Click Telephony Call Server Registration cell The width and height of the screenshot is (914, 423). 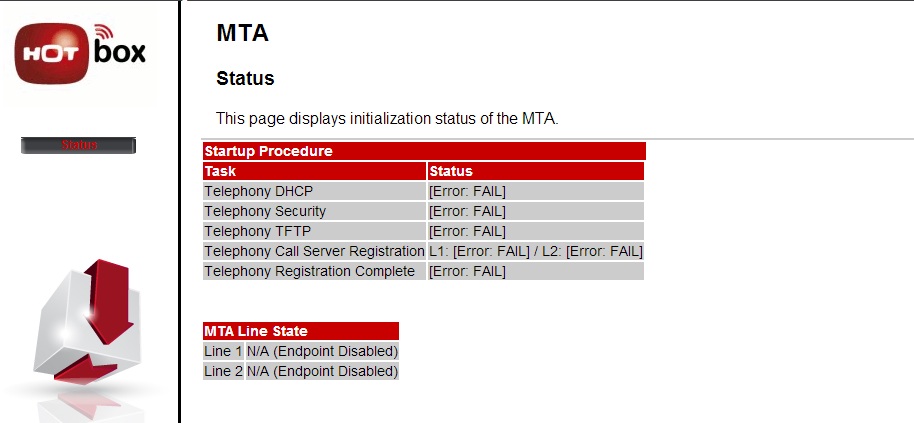314,251
